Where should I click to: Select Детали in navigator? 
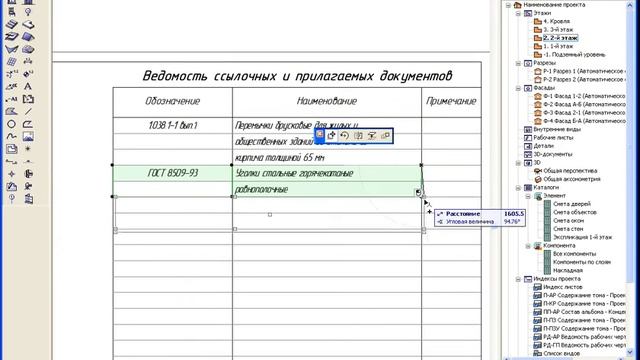[x=543, y=146]
